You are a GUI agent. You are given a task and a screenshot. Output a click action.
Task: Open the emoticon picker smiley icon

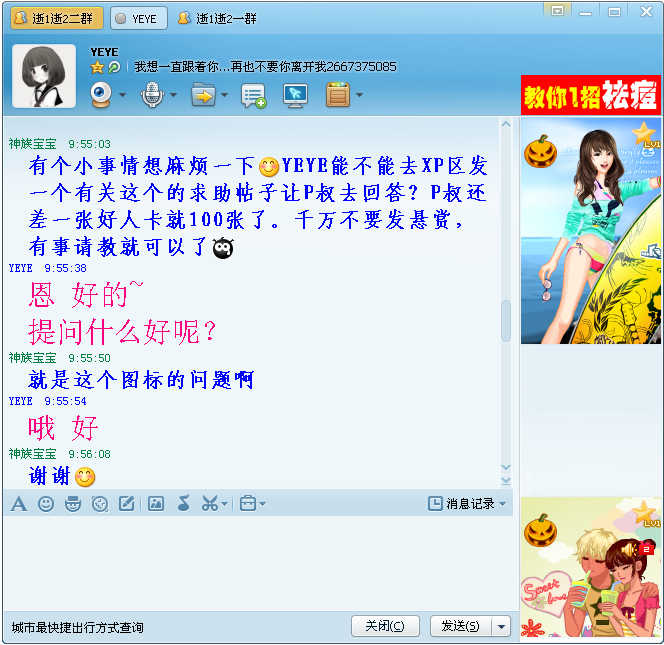(46, 504)
